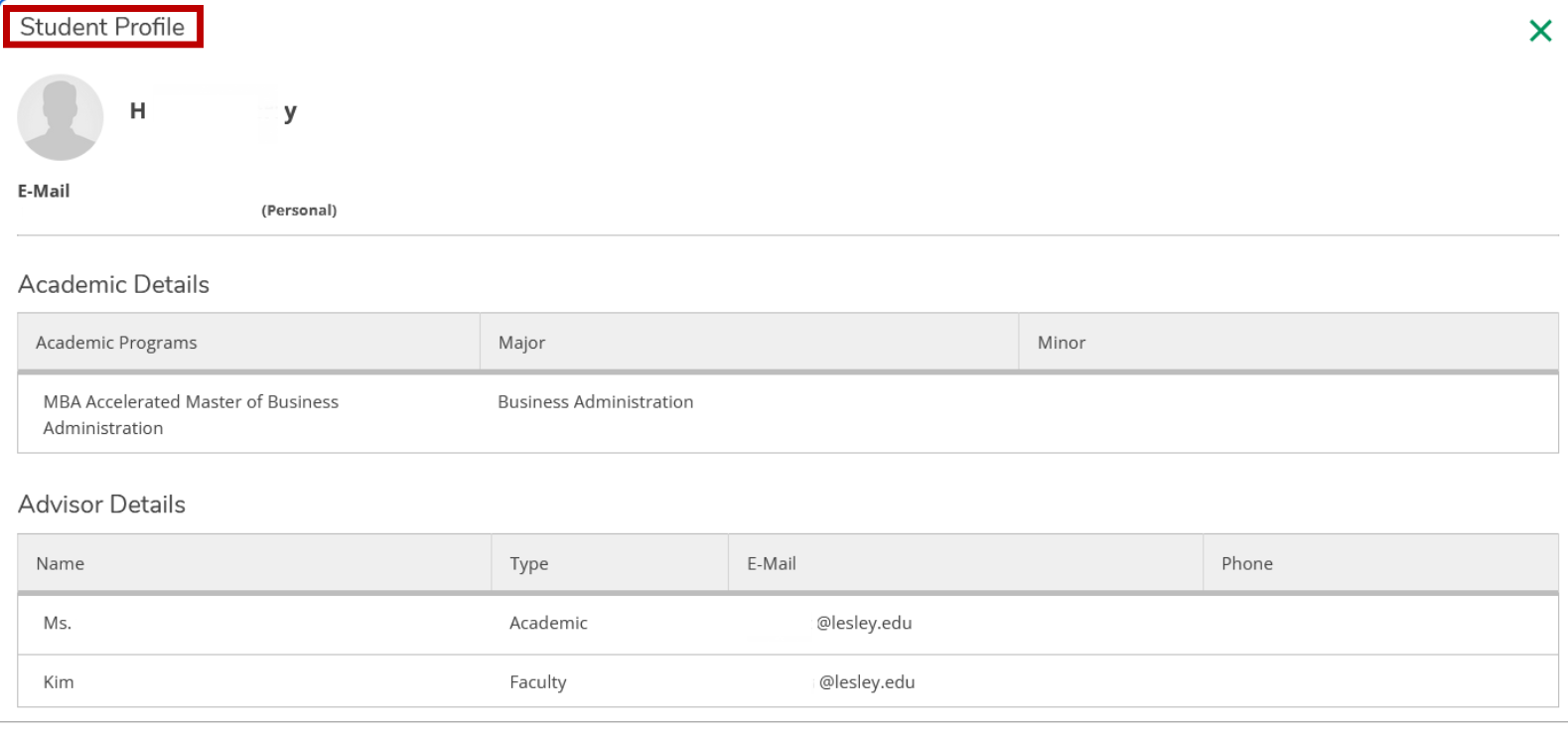This screenshot has width=1568, height=734.
Task: Click the (Personal) email tag
Action: click(x=299, y=211)
